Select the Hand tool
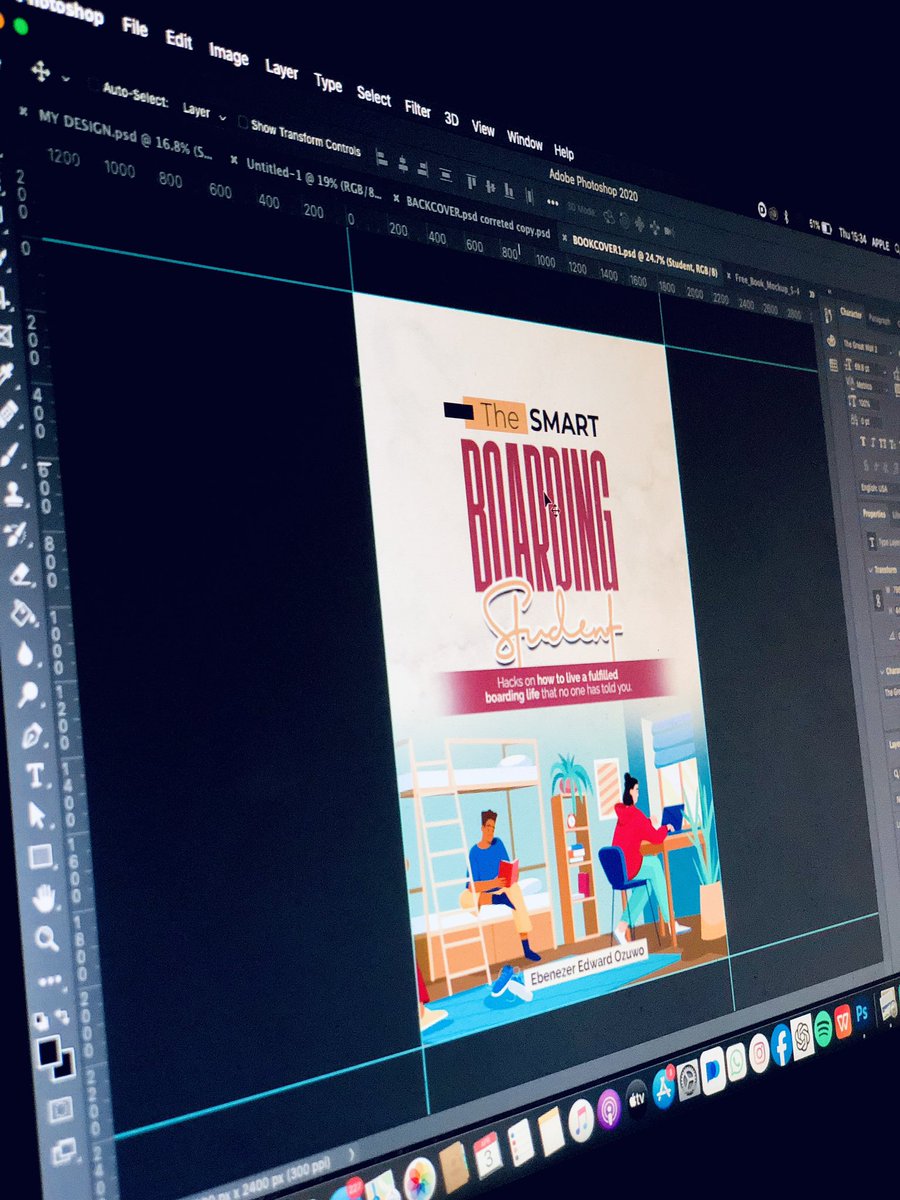The image size is (900, 1200). [x=43, y=897]
